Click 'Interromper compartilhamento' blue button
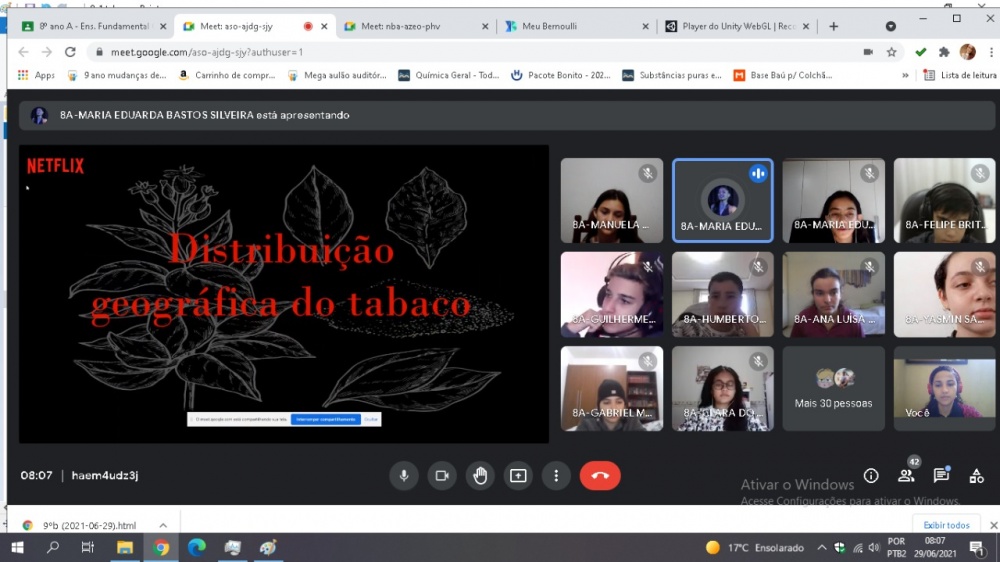Image resolution: width=1000 pixels, height=562 pixels. [x=326, y=419]
